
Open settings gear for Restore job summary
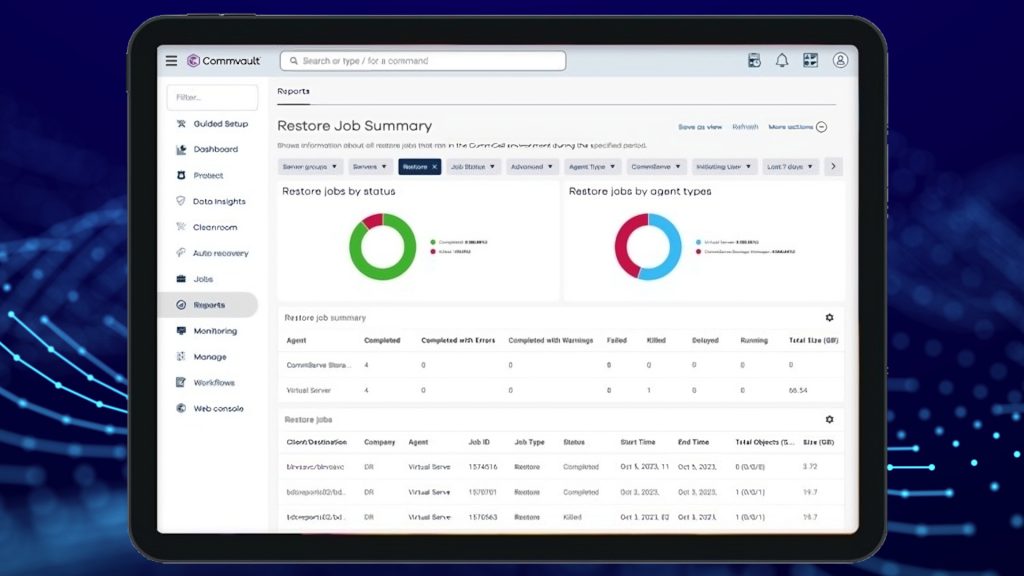pyautogui.click(x=829, y=318)
